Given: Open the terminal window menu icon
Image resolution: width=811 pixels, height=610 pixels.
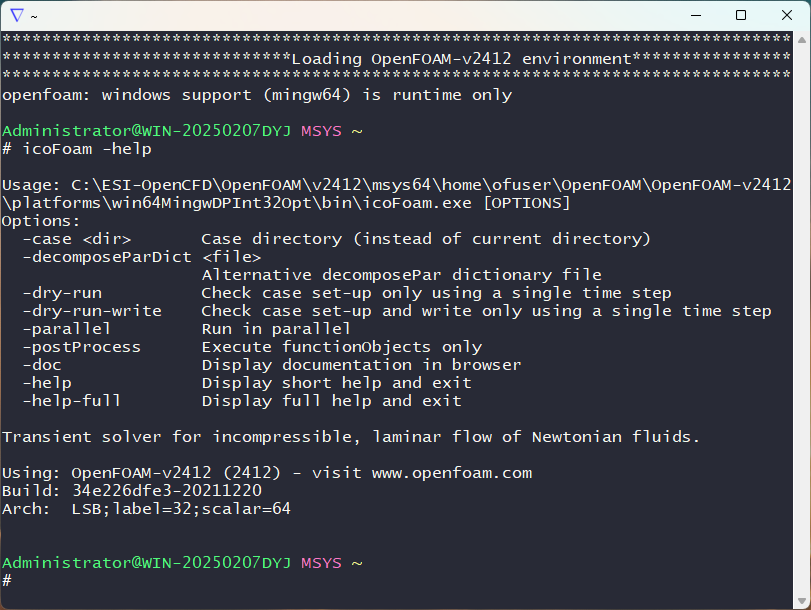Looking at the screenshot, I should pos(17,16).
